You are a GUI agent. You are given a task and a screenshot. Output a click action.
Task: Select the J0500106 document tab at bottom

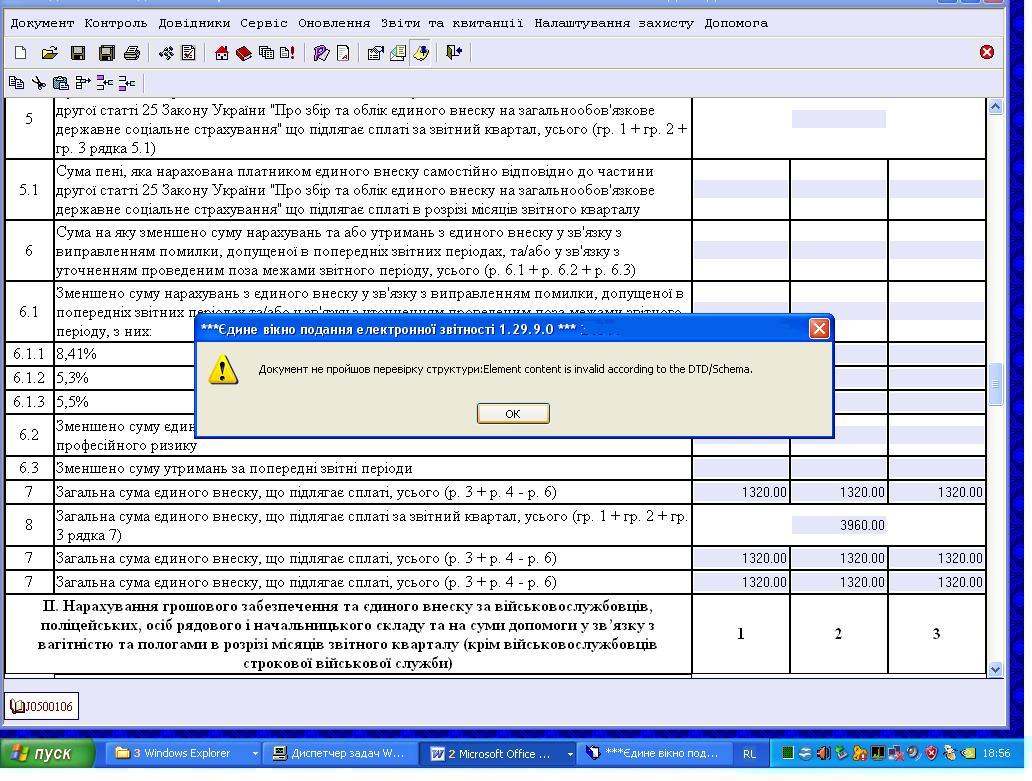[41, 706]
